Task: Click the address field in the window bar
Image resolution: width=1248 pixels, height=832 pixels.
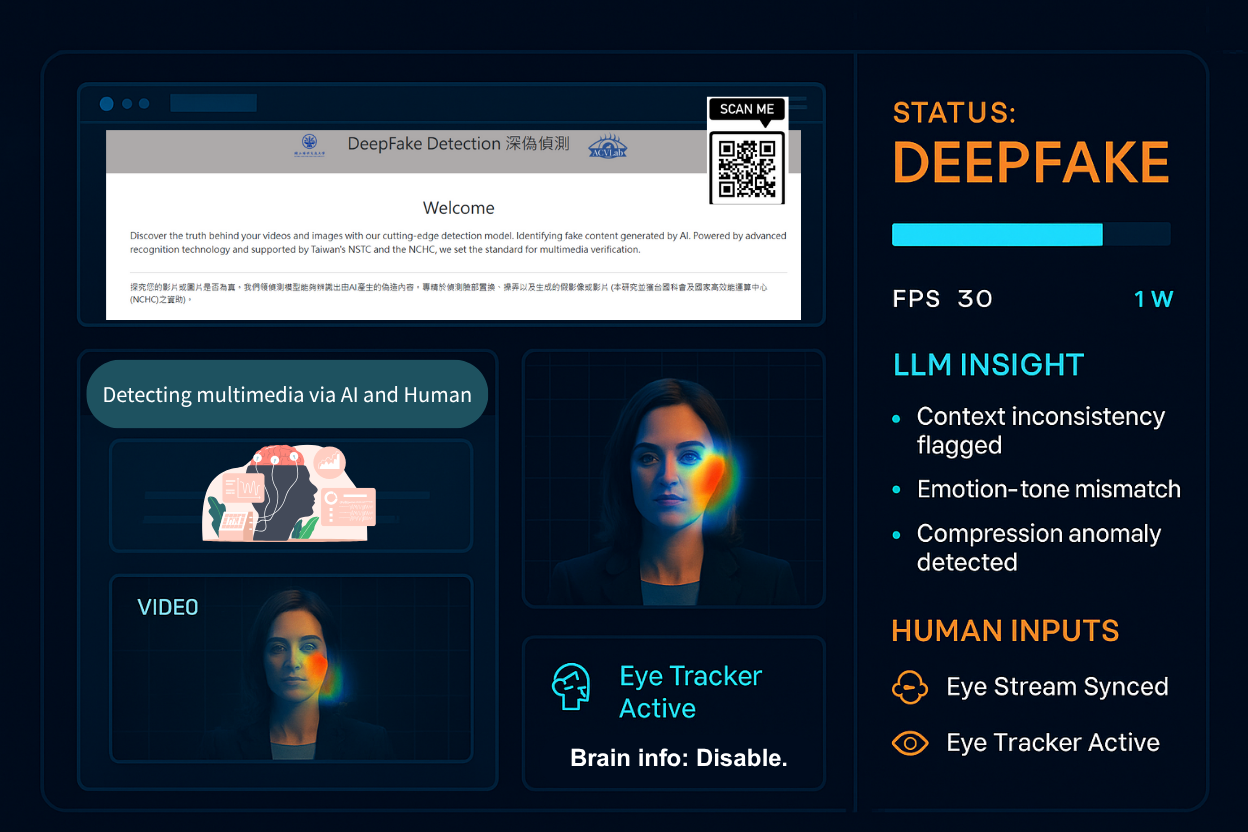Action: point(213,103)
